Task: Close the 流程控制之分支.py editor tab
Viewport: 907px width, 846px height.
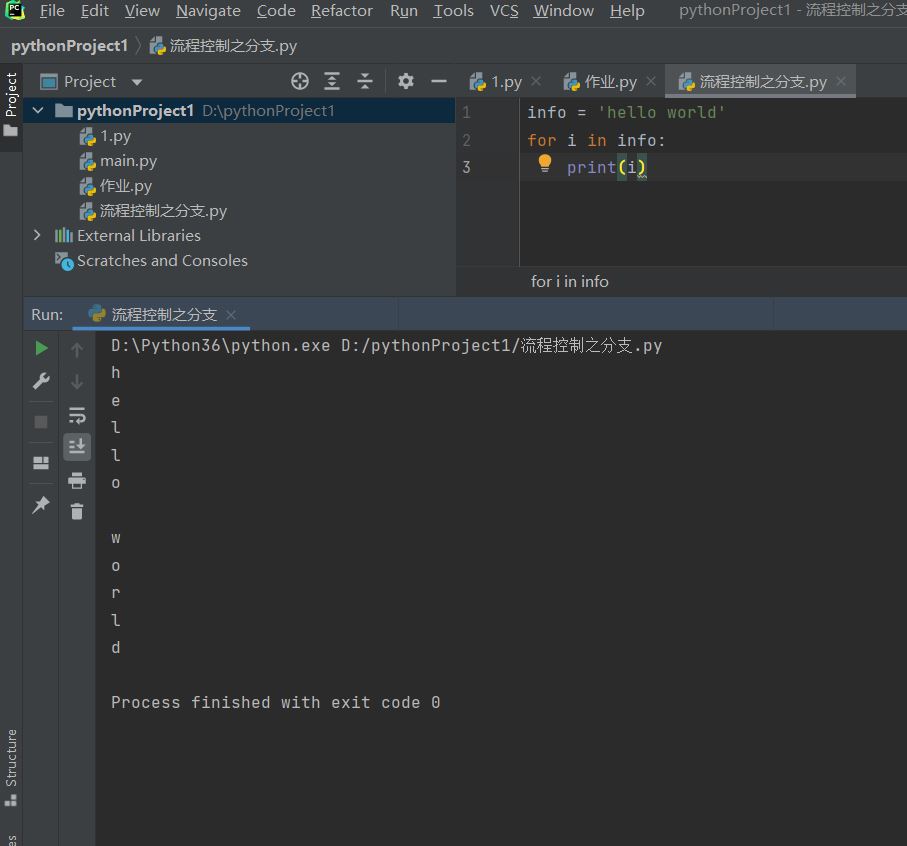Action: [x=841, y=81]
